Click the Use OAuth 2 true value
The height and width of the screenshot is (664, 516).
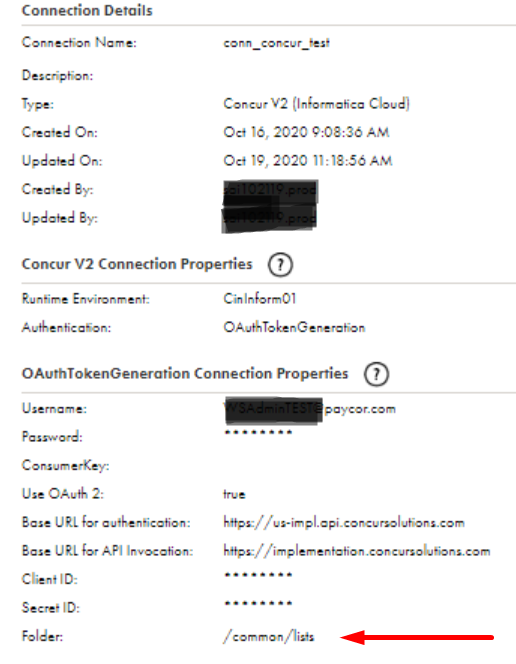[x=234, y=494]
